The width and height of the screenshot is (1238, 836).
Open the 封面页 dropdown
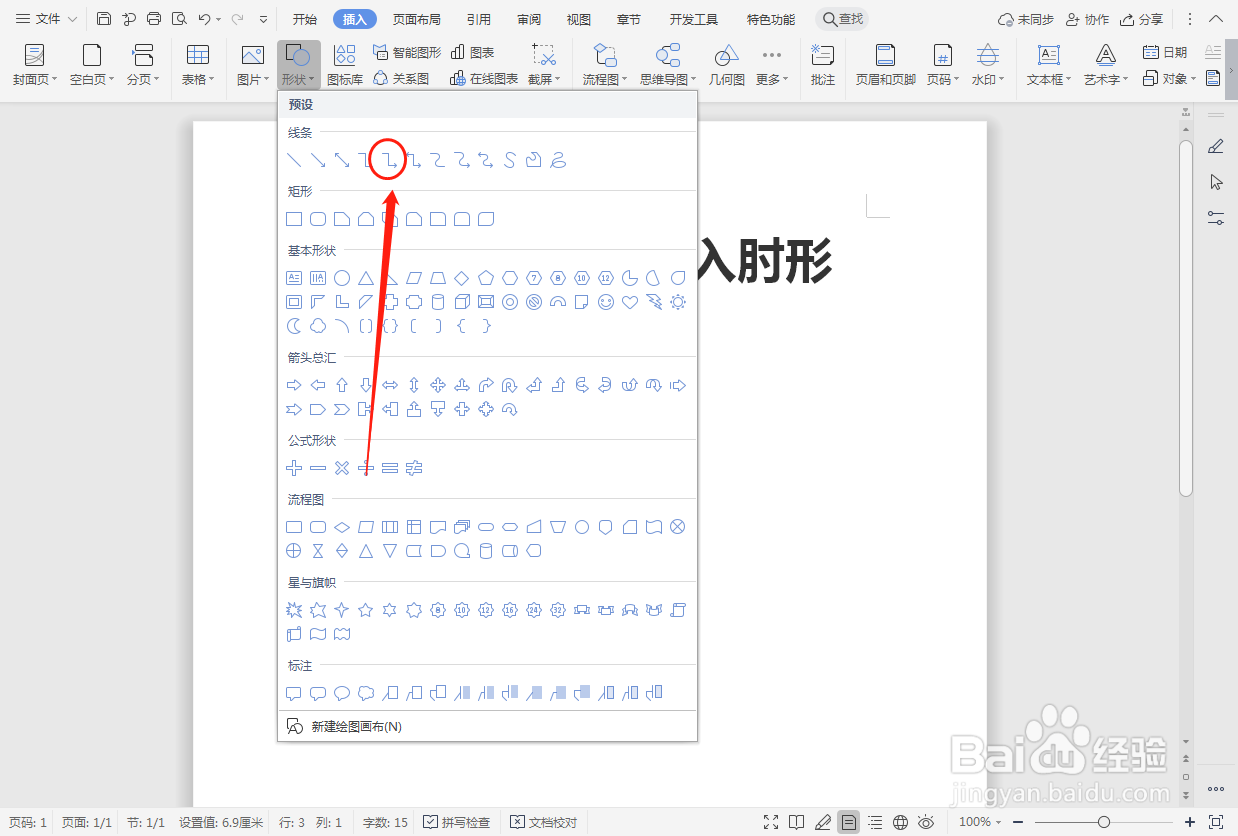(35, 79)
